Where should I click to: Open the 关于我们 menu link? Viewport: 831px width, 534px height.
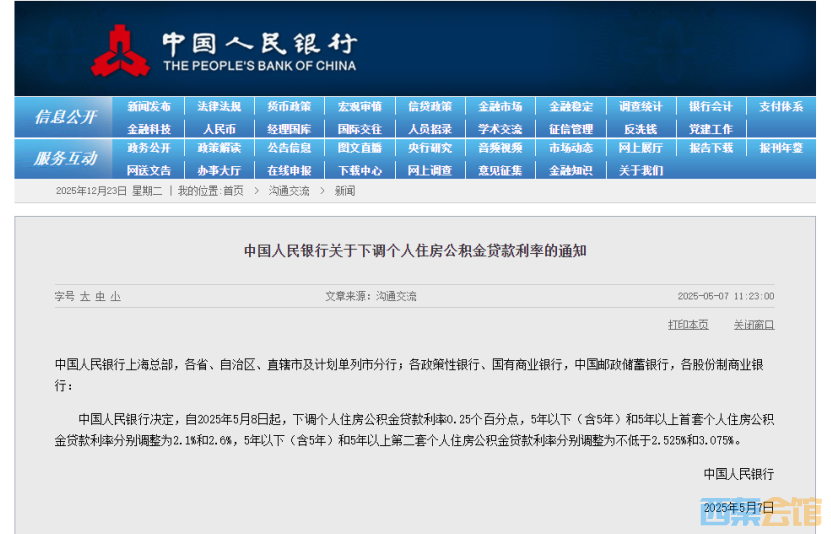point(640,171)
